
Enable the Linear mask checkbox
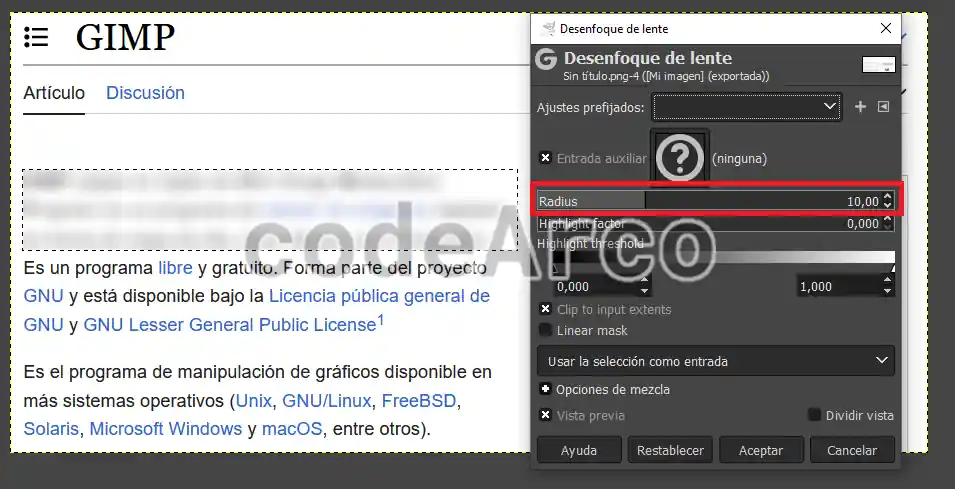[545, 330]
